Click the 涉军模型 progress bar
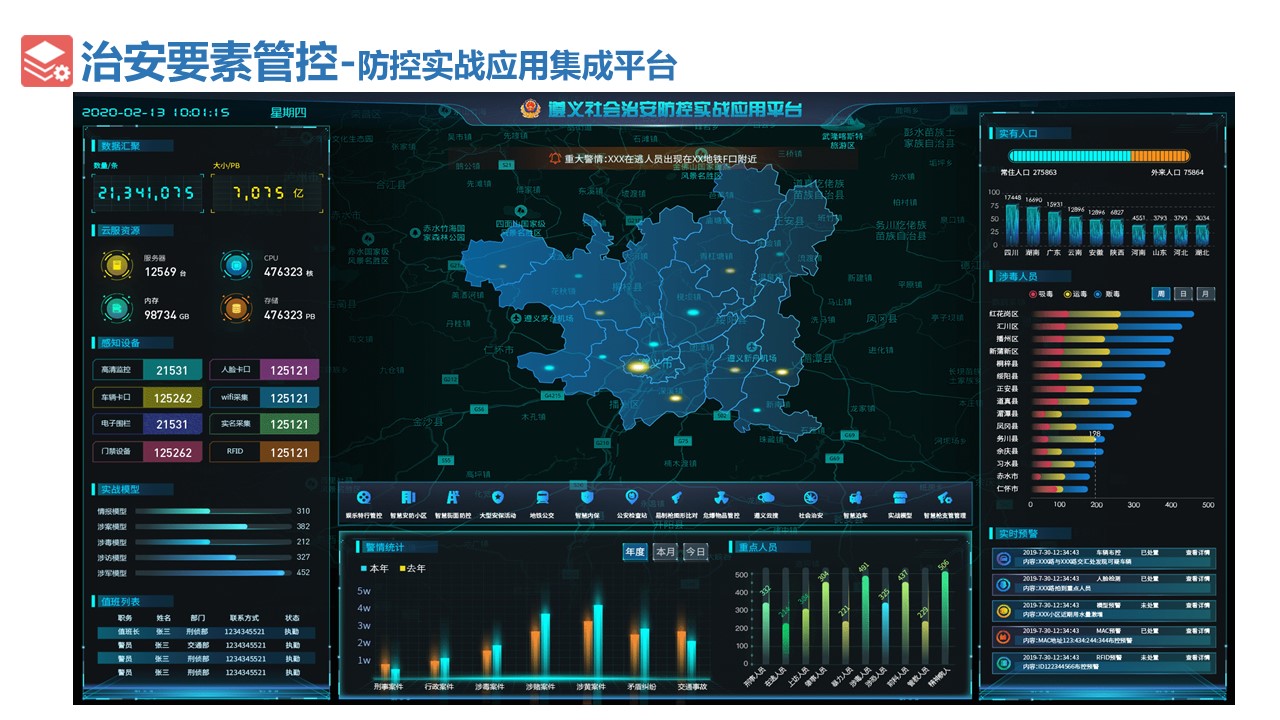The image size is (1280, 720). click(x=212, y=573)
